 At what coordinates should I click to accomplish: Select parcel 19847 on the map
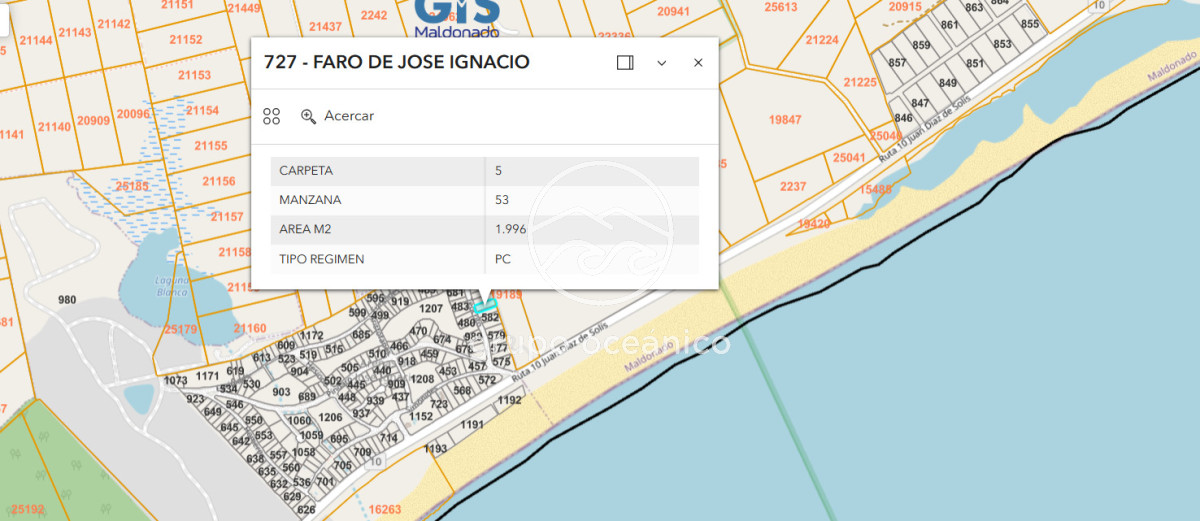785,119
